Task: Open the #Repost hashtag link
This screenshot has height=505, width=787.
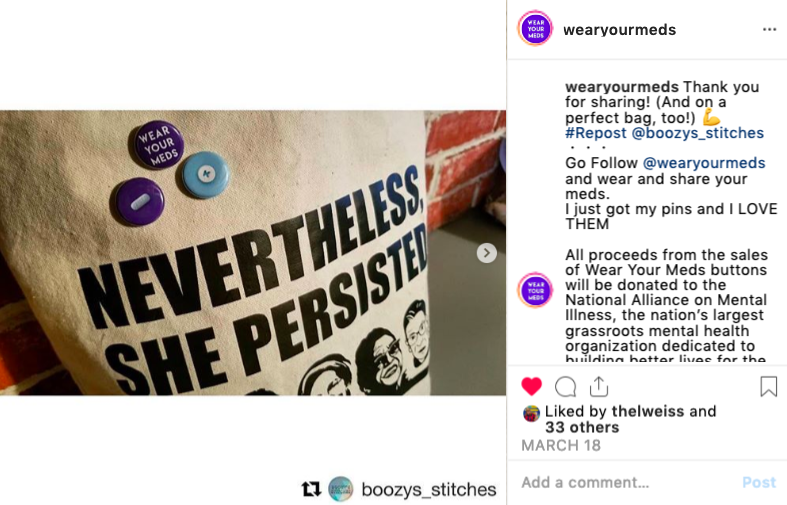Action: tap(596, 133)
